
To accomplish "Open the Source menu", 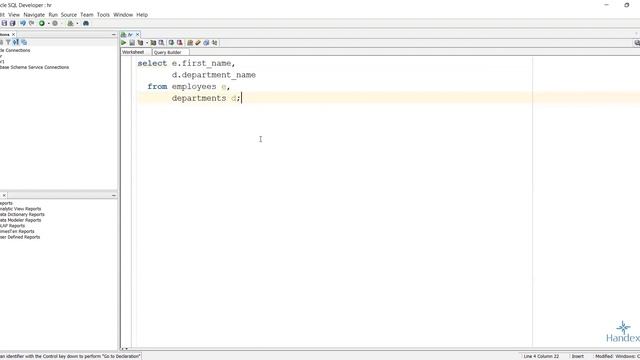I will (69, 15).
